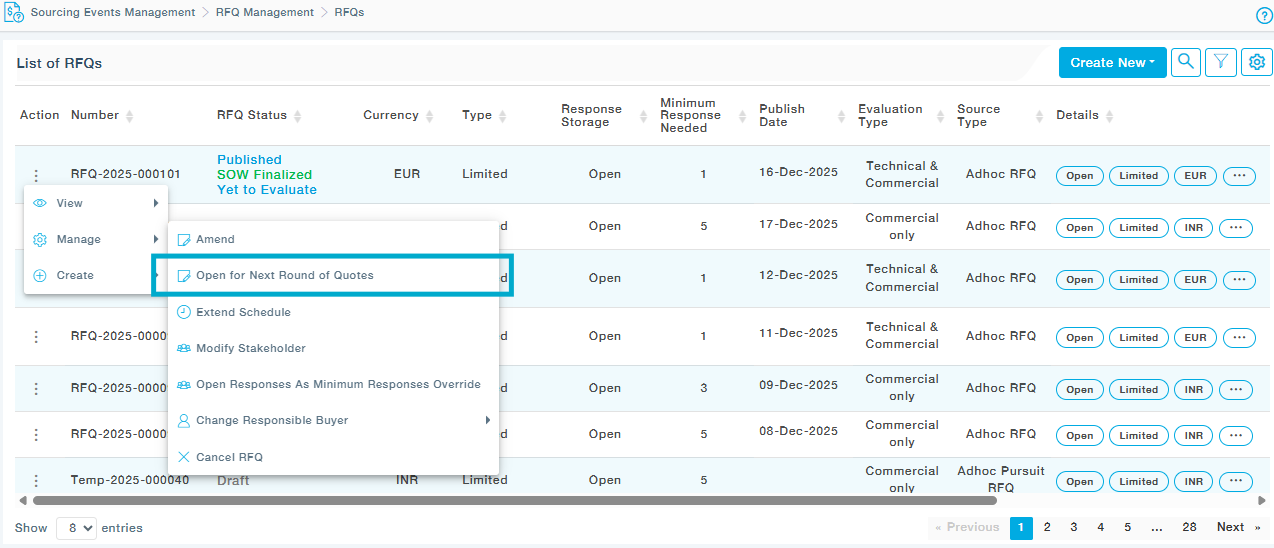
Task: Click Sourcing Events Management module icon
Action: coord(15,14)
